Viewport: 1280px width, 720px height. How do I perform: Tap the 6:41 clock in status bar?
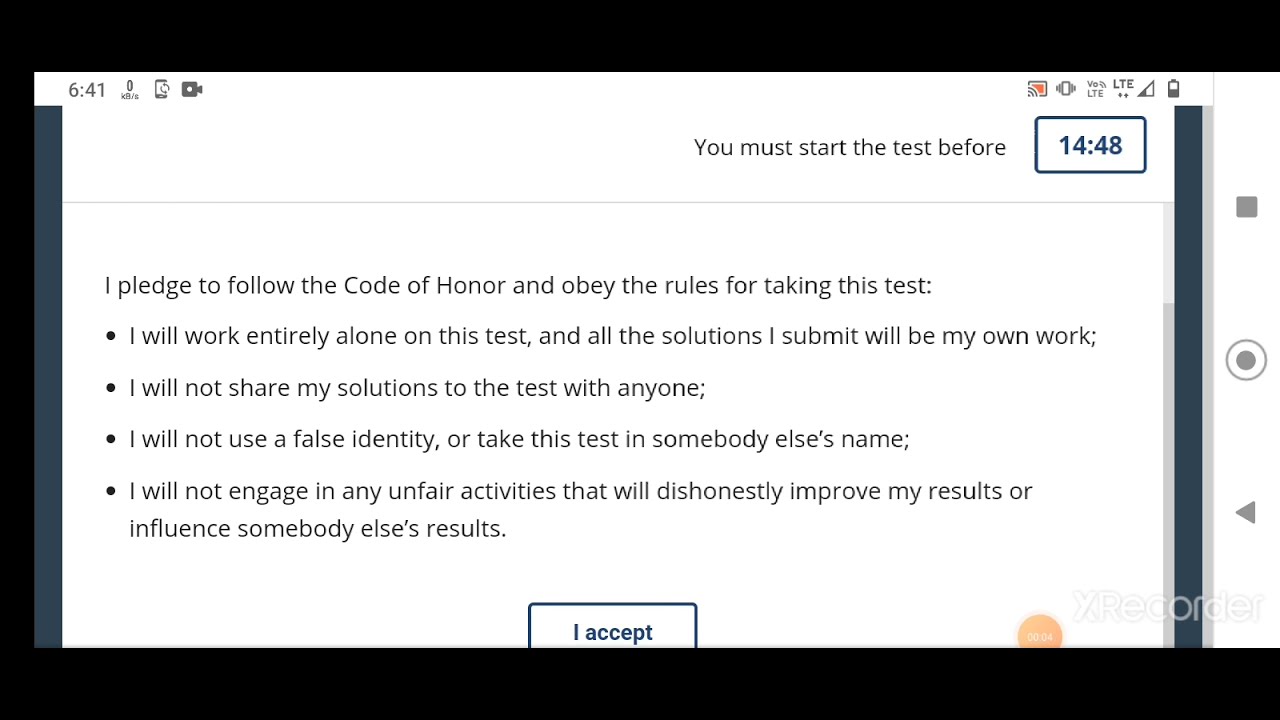[87, 90]
